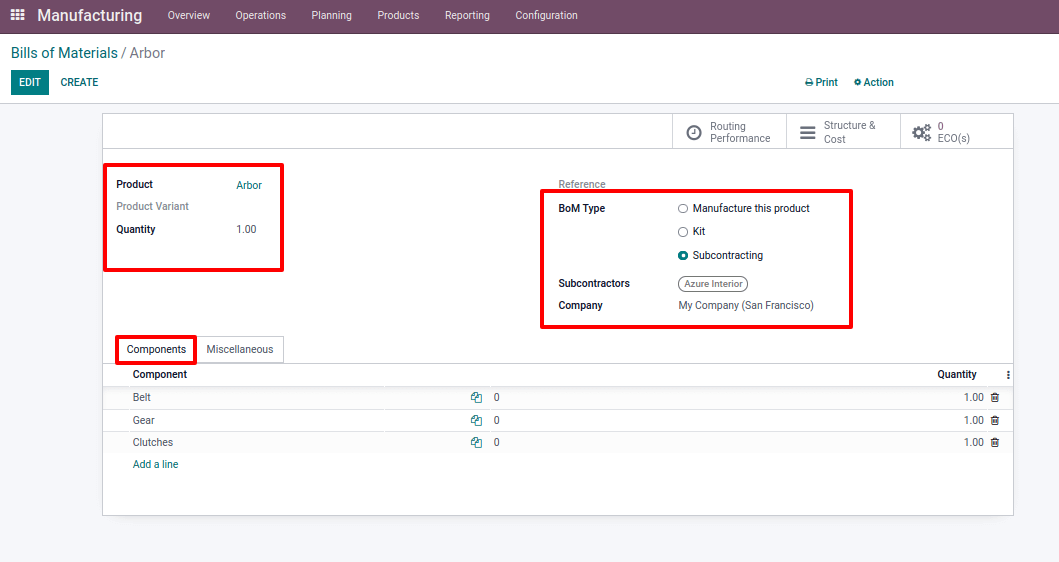The height and width of the screenshot is (562, 1059).
Task: Choose the Kit BoM type
Action: 683,232
